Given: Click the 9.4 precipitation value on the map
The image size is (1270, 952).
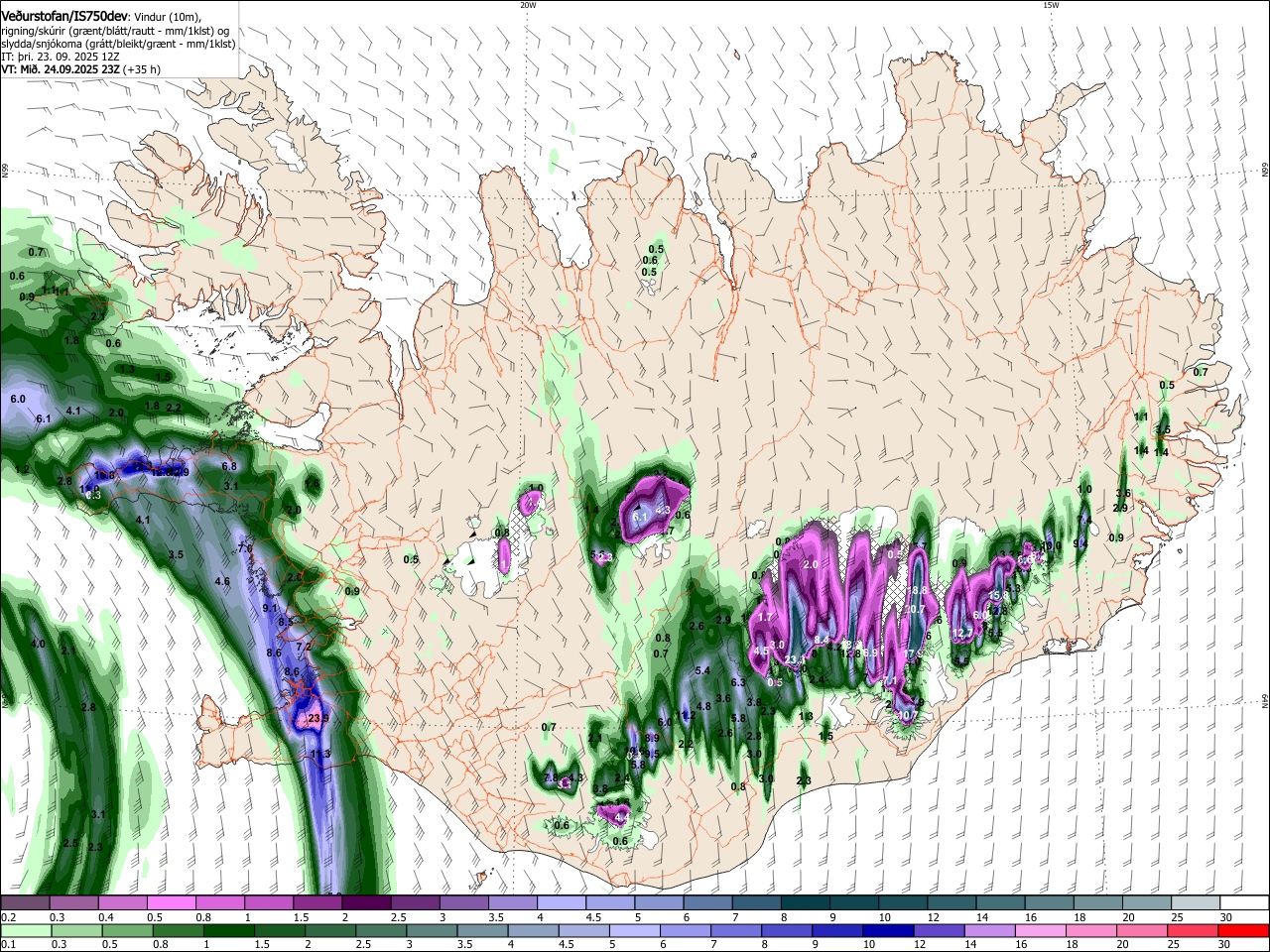Looking at the screenshot, I should click(x=1080, y=543).
